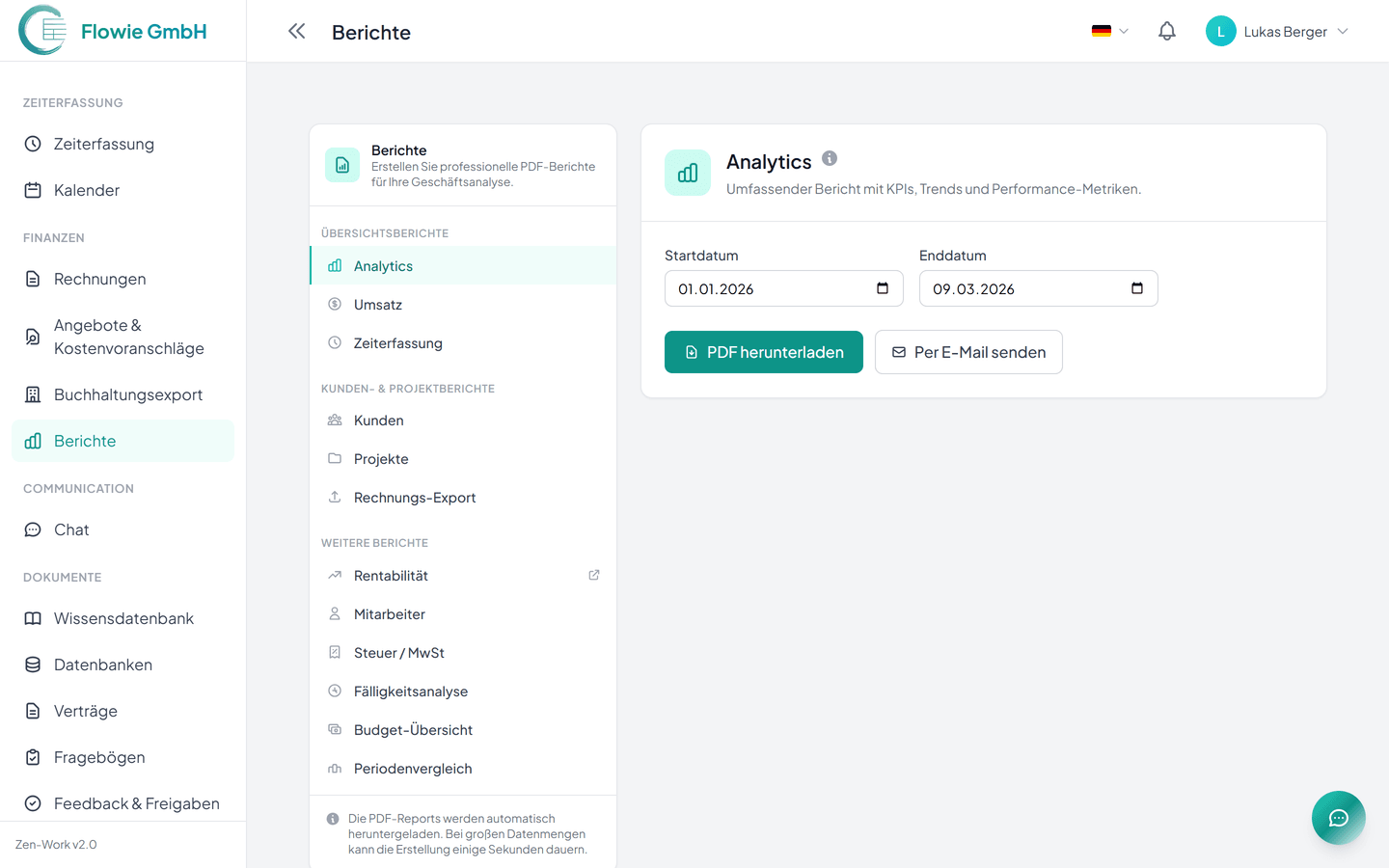Go to Rechnungen in the sidebar
The image size is (1389, 868).
point(100,279)
